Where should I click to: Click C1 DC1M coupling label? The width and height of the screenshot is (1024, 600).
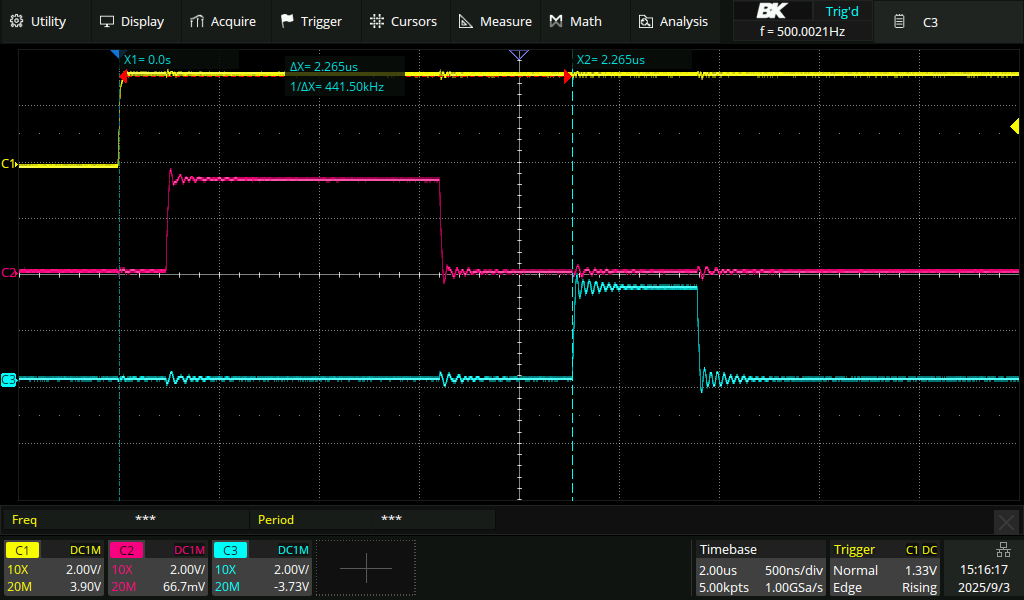[85, 550]
